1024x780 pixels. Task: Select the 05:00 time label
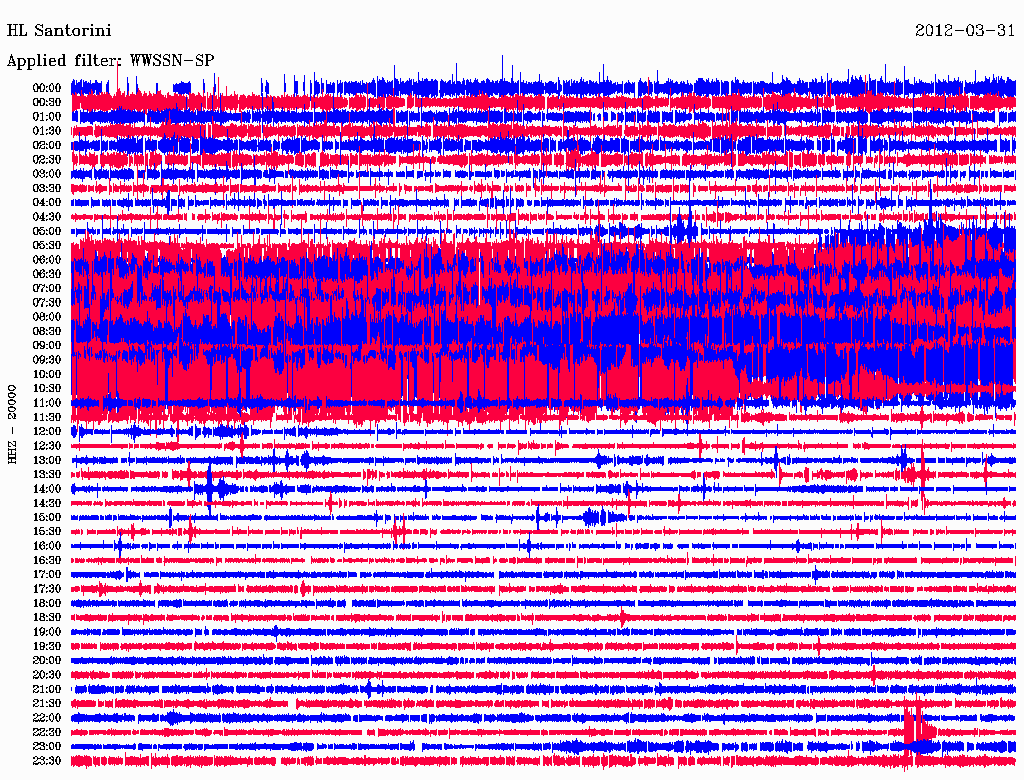coord(47,231)
